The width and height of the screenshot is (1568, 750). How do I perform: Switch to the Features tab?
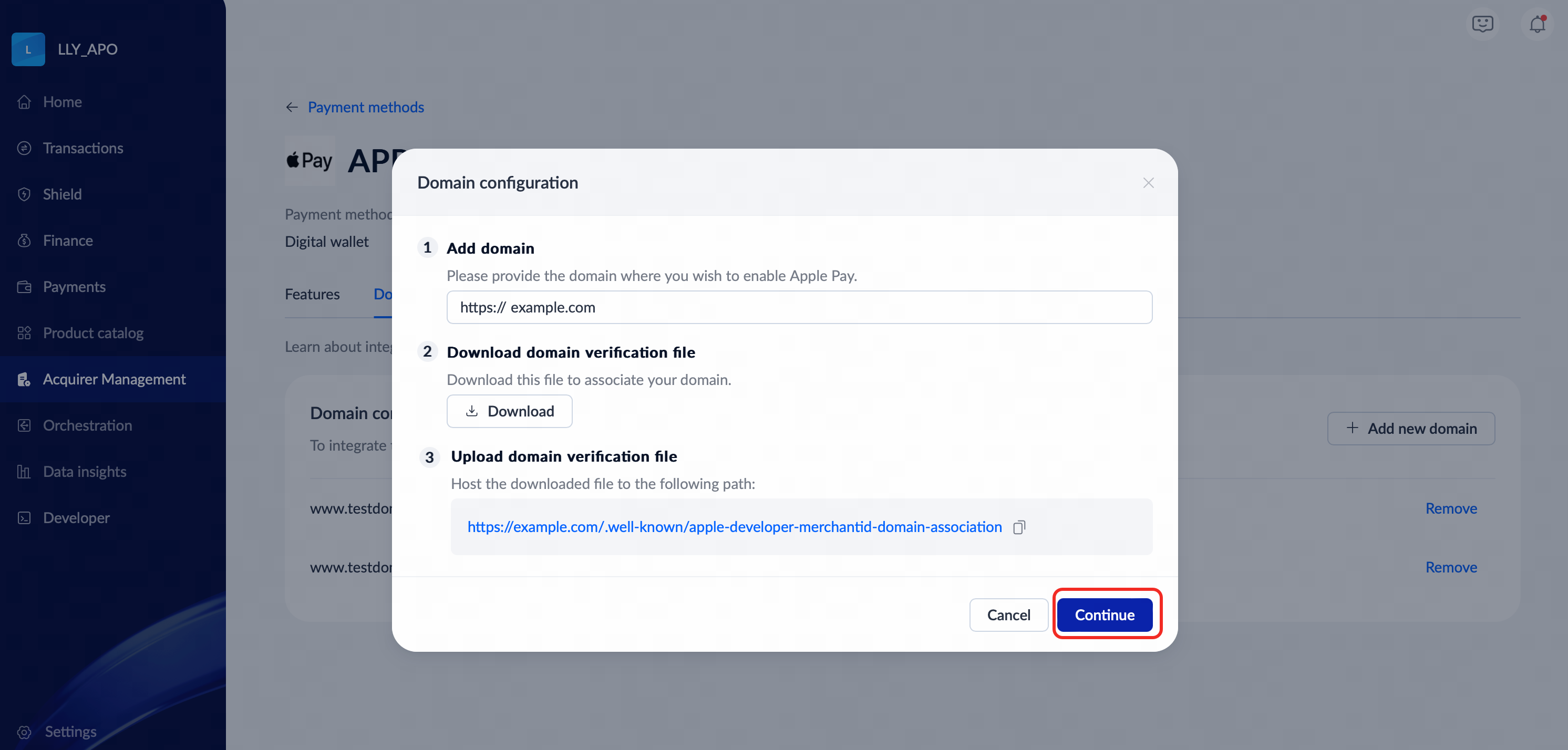coord(312,295)
